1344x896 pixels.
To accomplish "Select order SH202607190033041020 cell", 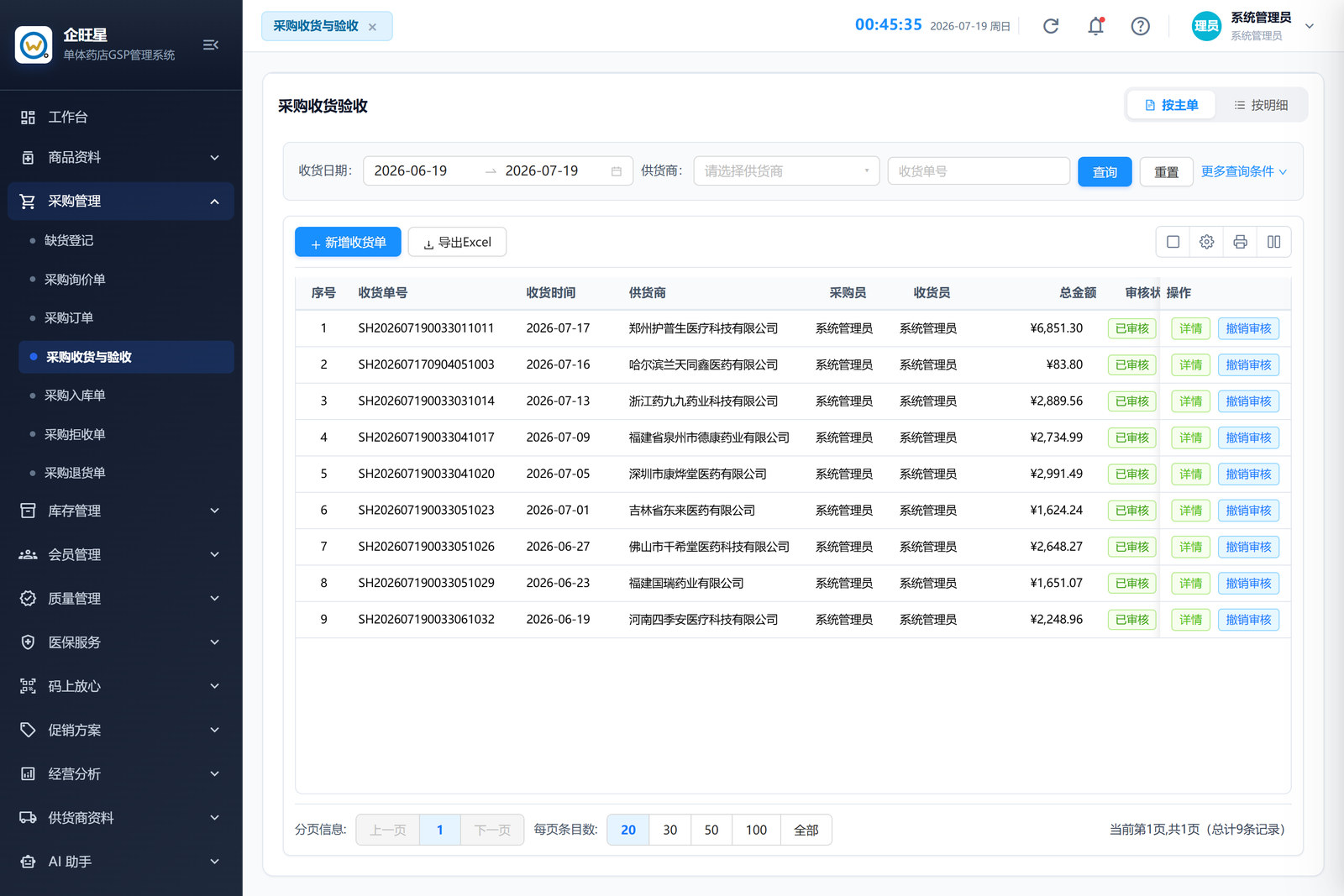I will (426, 474).
